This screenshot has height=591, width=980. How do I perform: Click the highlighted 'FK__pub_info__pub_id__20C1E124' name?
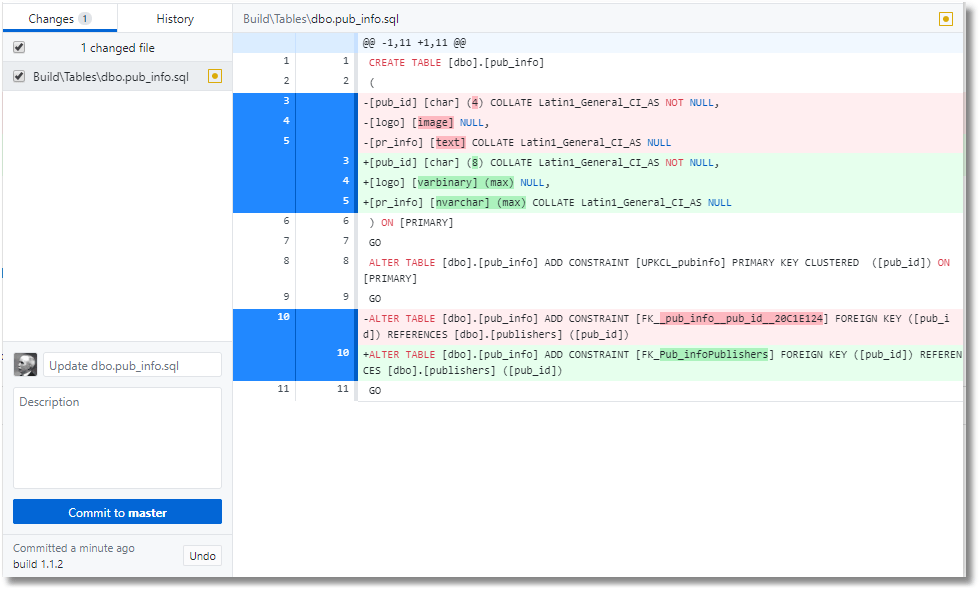(741, 319)
